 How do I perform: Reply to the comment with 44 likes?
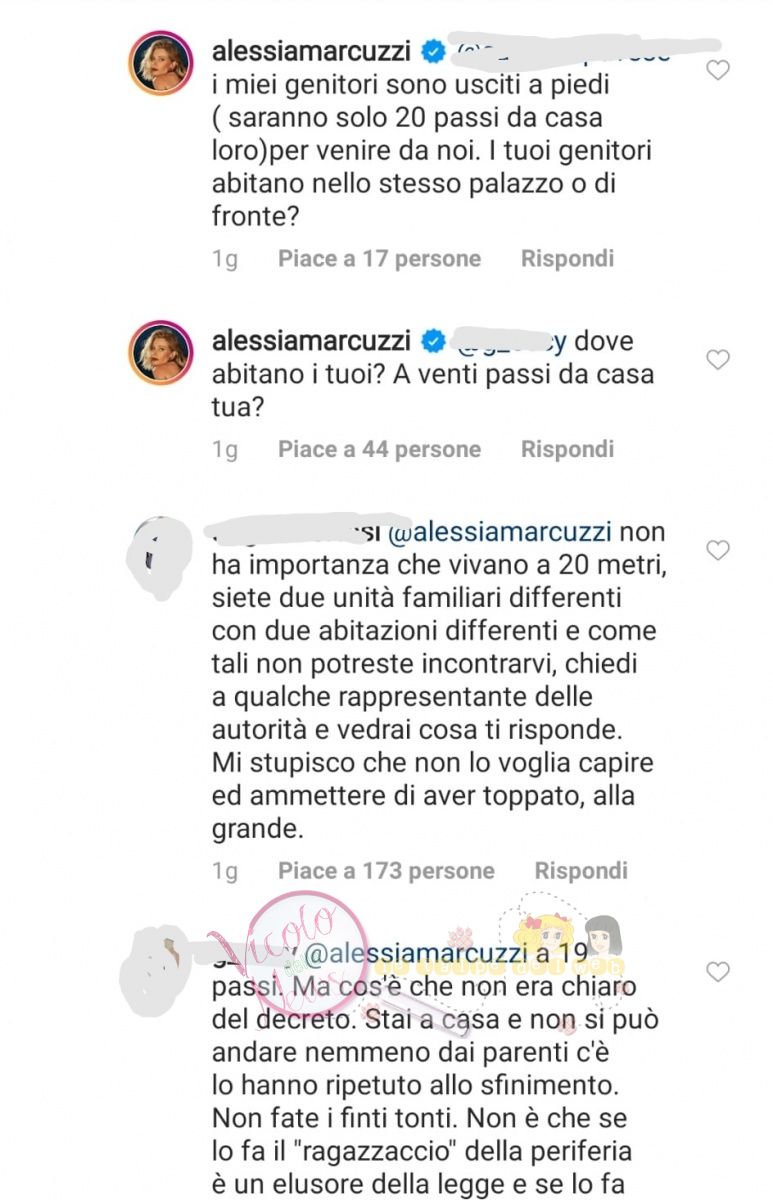567,449
